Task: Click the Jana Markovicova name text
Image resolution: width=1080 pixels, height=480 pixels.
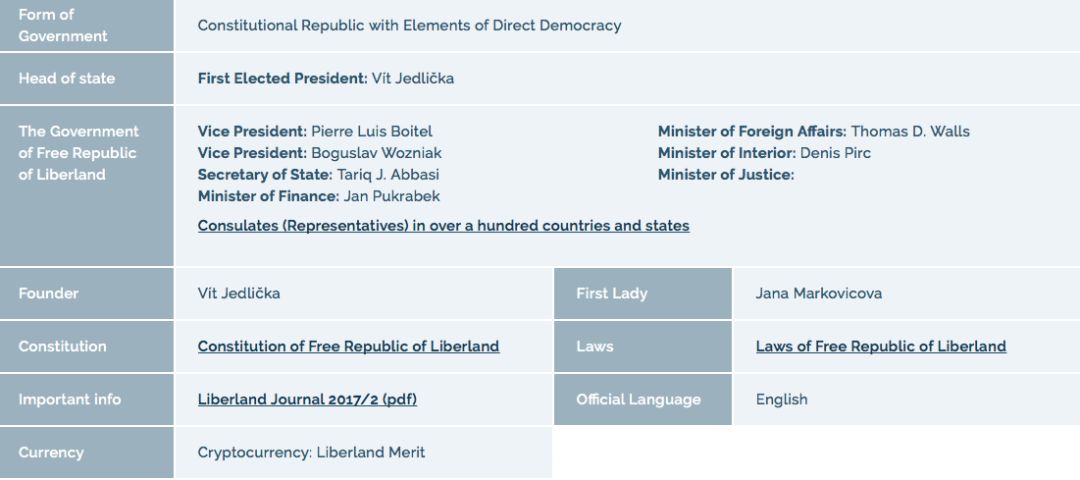Action: (818, 293)
